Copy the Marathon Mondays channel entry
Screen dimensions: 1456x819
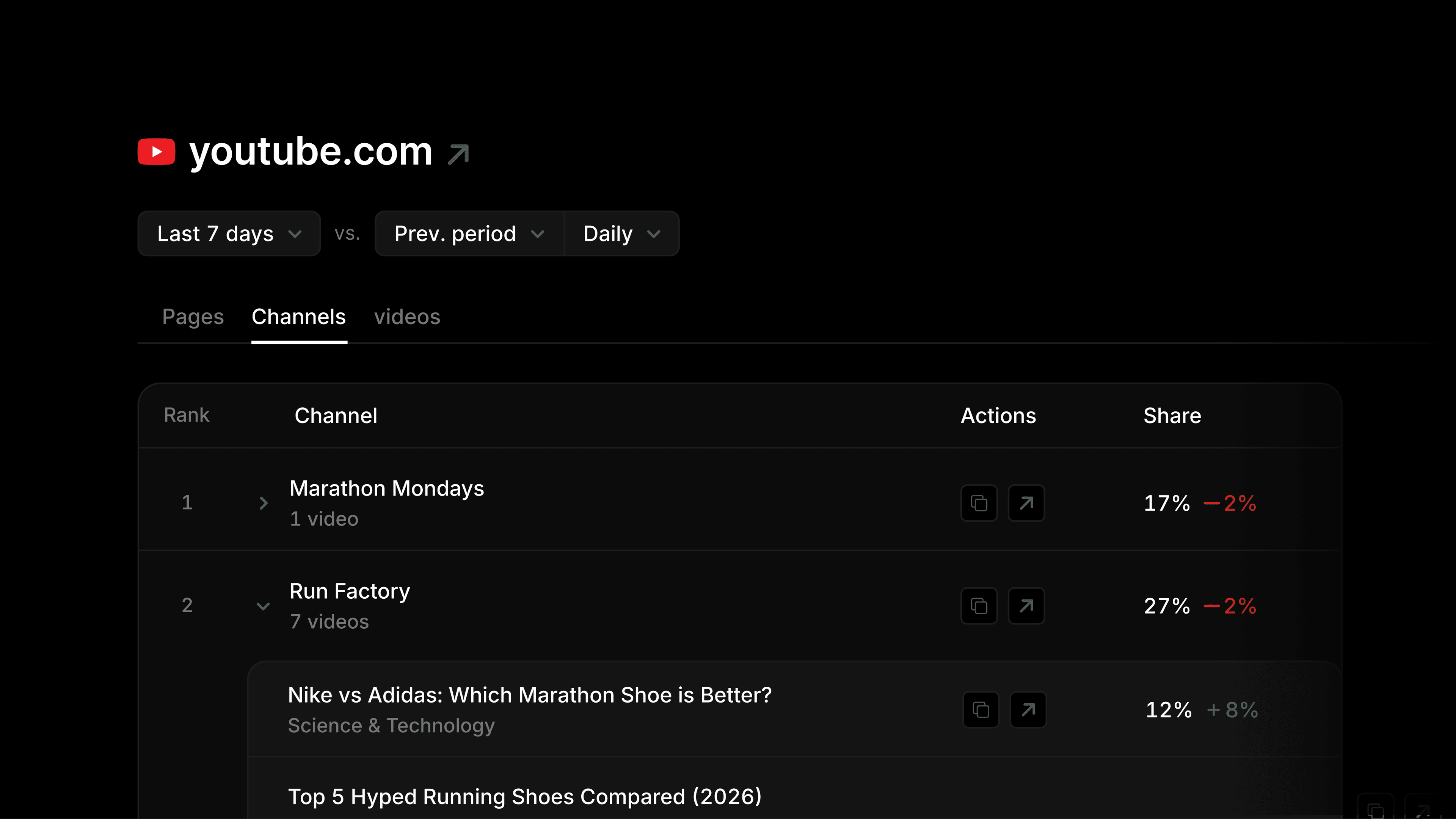coord(979,503)
